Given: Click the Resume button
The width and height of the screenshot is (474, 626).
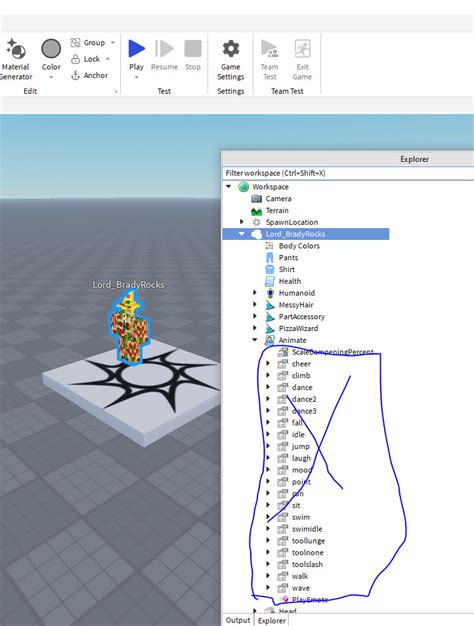Looking at the screenshot, I should coord(164,55).
